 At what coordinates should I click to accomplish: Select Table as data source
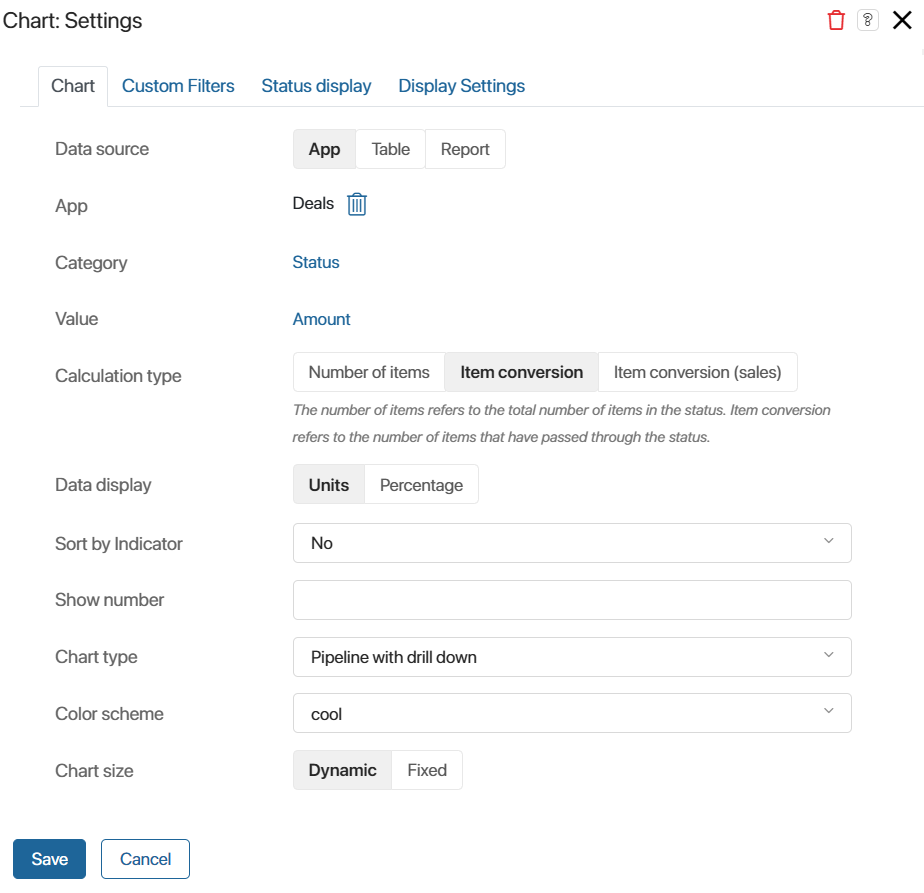tap(390, 149)
